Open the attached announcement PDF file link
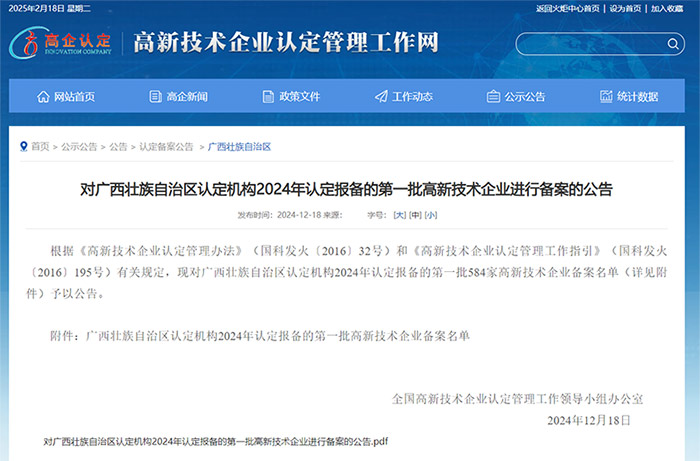This screenshot has height=461, width=700. tap(215, 441)
